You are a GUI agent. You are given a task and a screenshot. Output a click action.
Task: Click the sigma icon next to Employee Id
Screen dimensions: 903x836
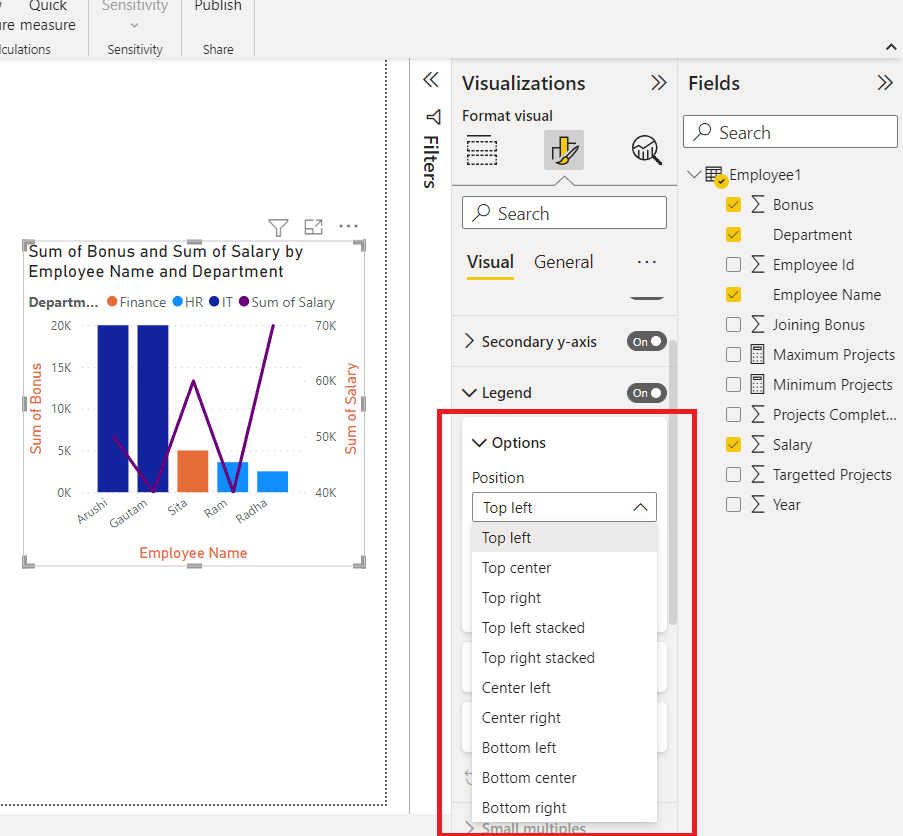coord(758,264)
